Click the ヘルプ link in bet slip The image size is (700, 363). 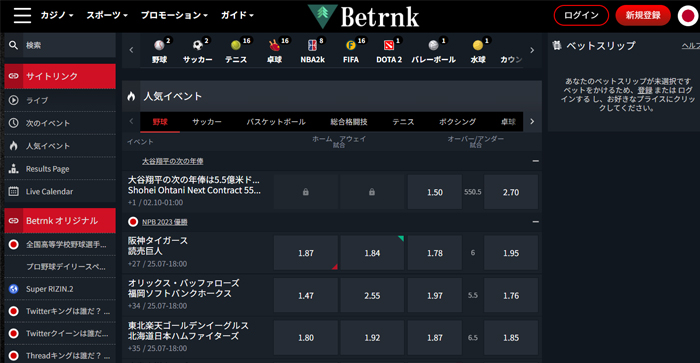point(690,46)
